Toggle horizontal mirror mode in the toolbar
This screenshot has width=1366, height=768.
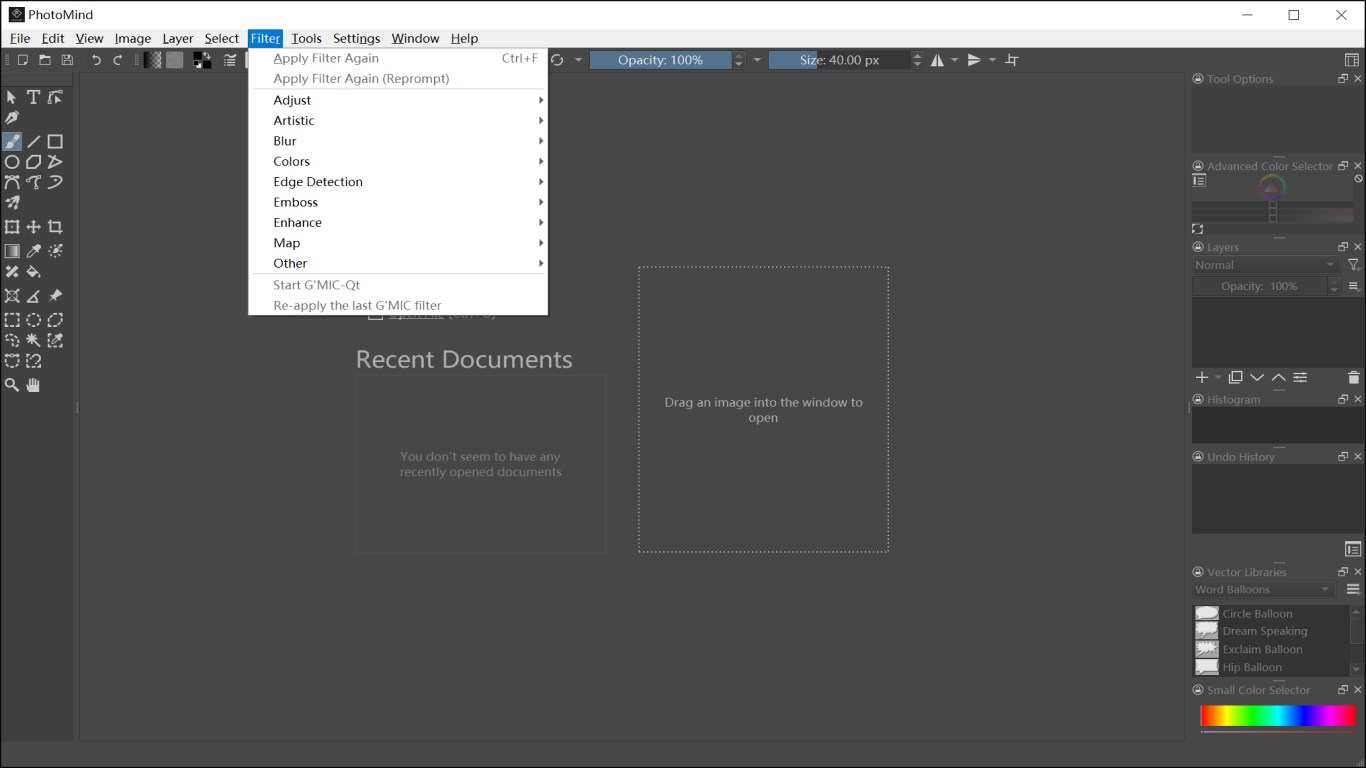tap(936, 60)
